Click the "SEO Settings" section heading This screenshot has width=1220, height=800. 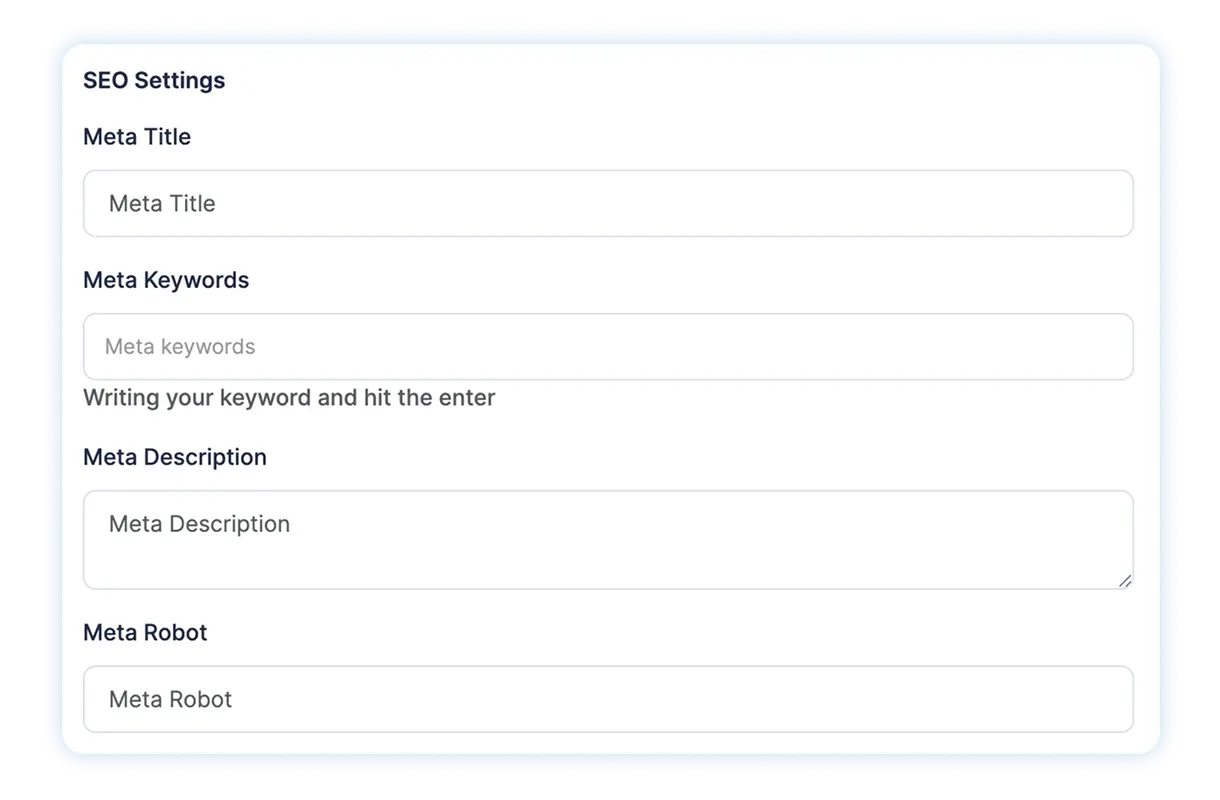click(154, 80)
